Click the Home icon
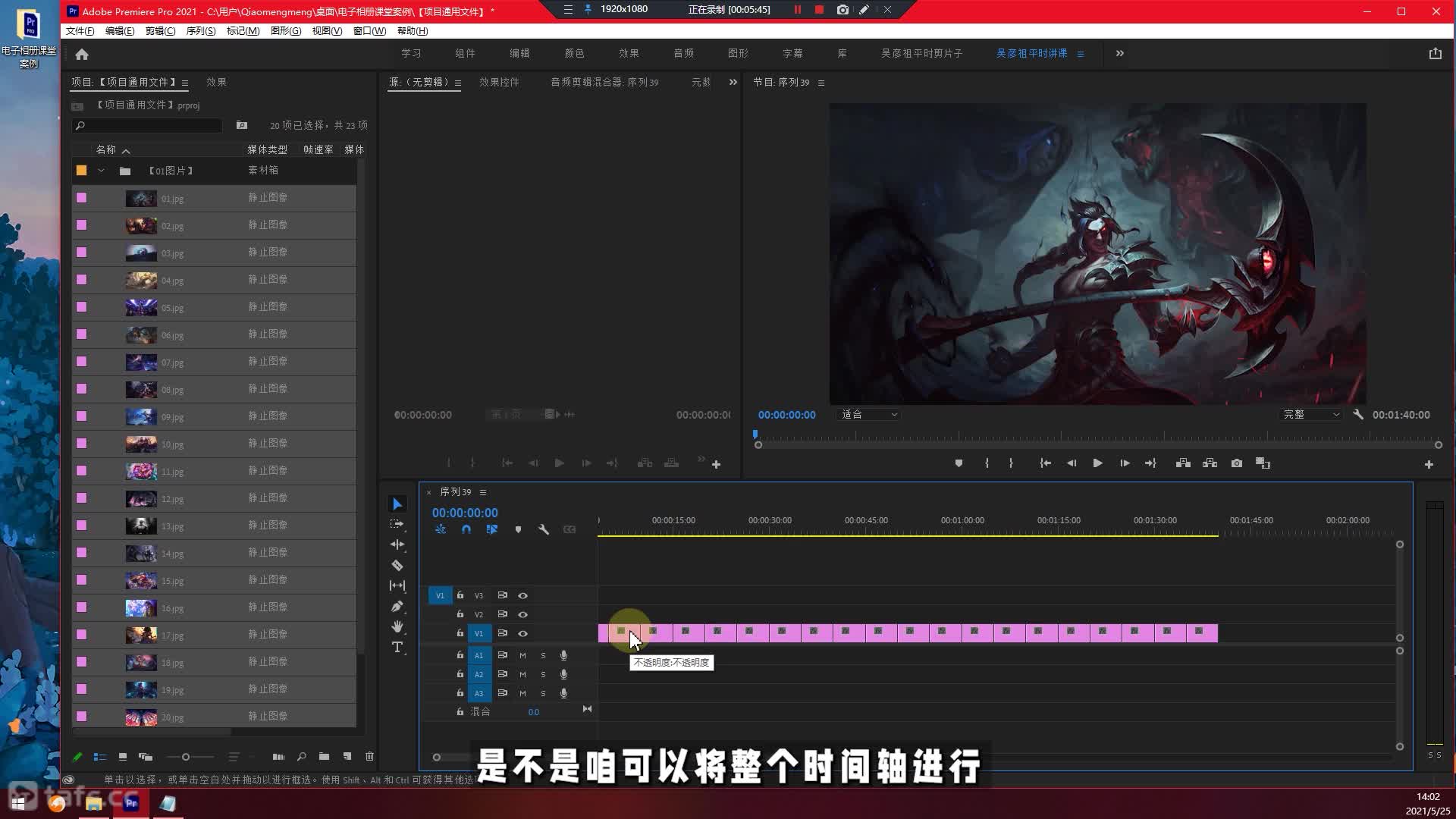 pyautogui.click(x=82, y=54)
